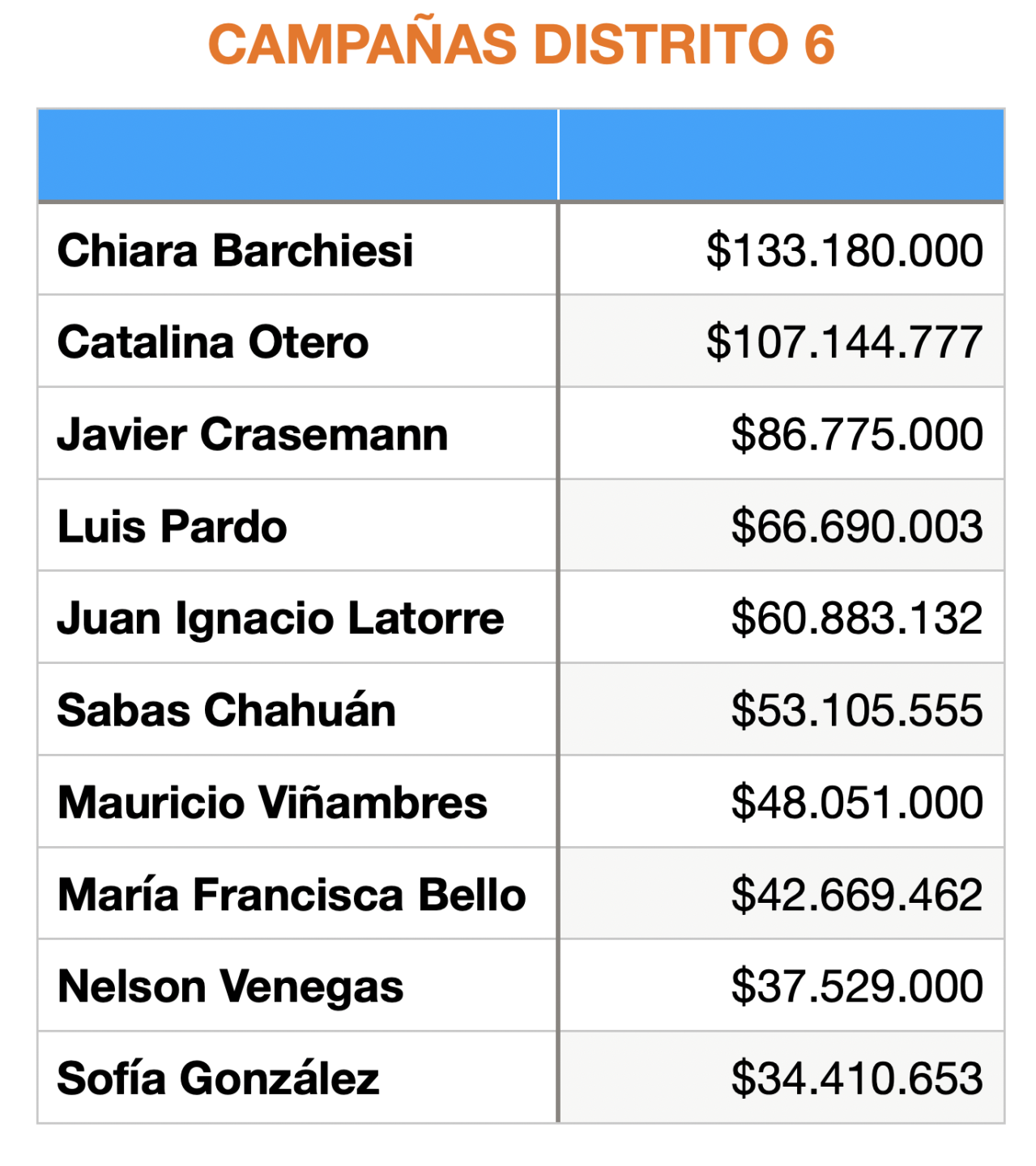Click the $48.051.000 amount cell
The width and height of the screenshot is (1036, 1166).
coord(856,802)
